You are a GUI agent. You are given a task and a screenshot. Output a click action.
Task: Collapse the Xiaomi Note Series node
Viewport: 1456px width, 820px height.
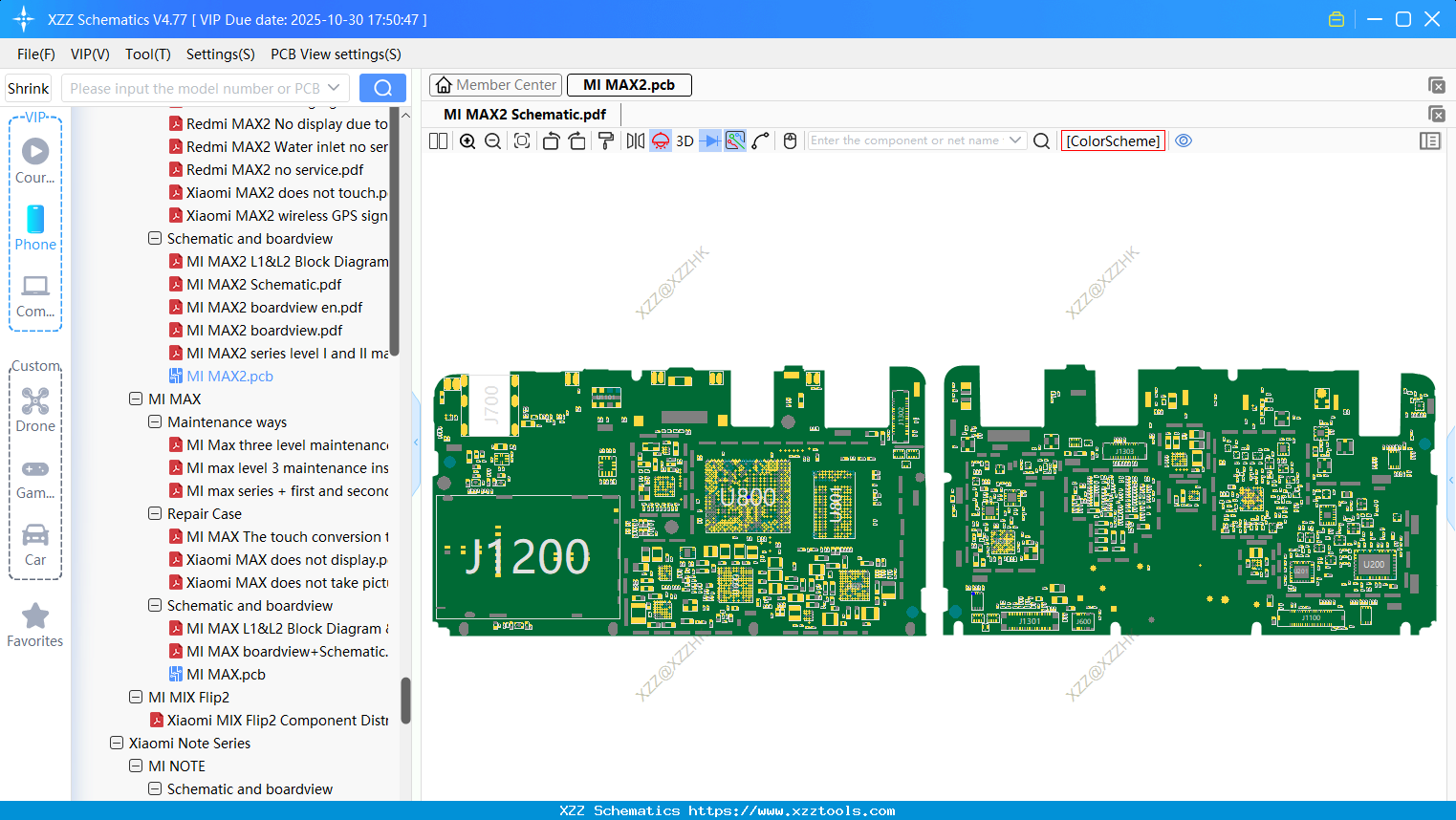117,744
